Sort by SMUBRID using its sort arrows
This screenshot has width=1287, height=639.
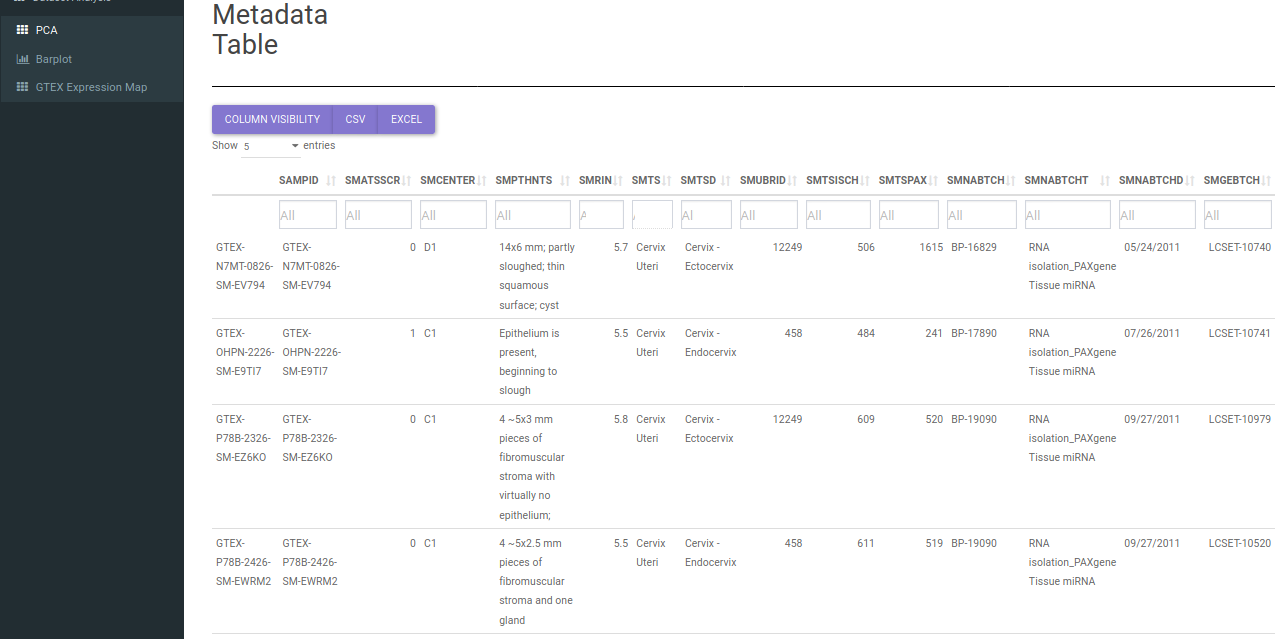(792, 181)
